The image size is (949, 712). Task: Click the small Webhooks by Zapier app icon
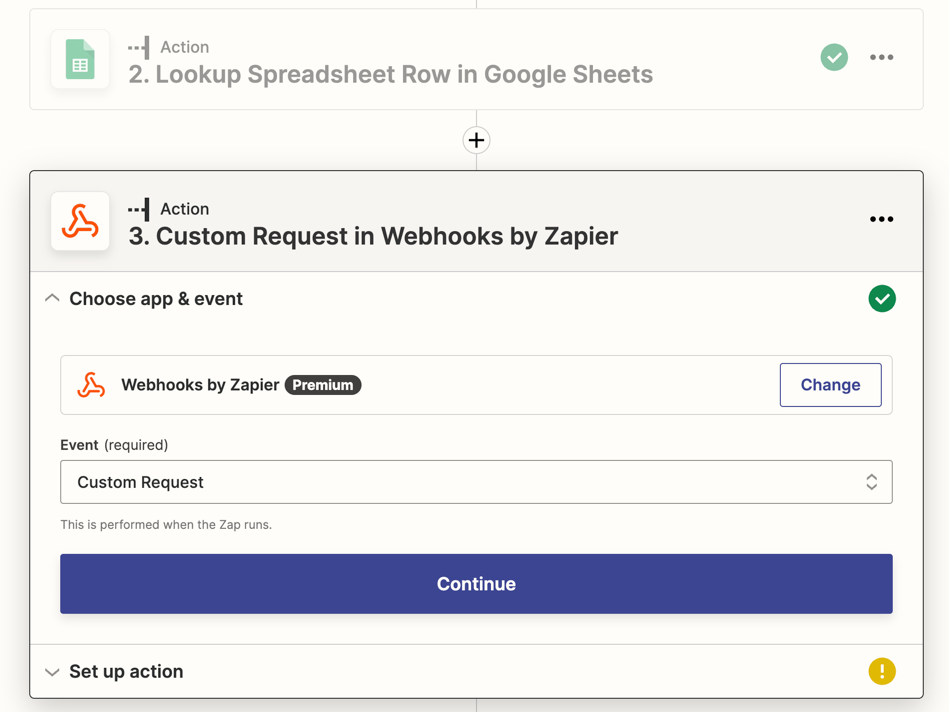[91, 385]
